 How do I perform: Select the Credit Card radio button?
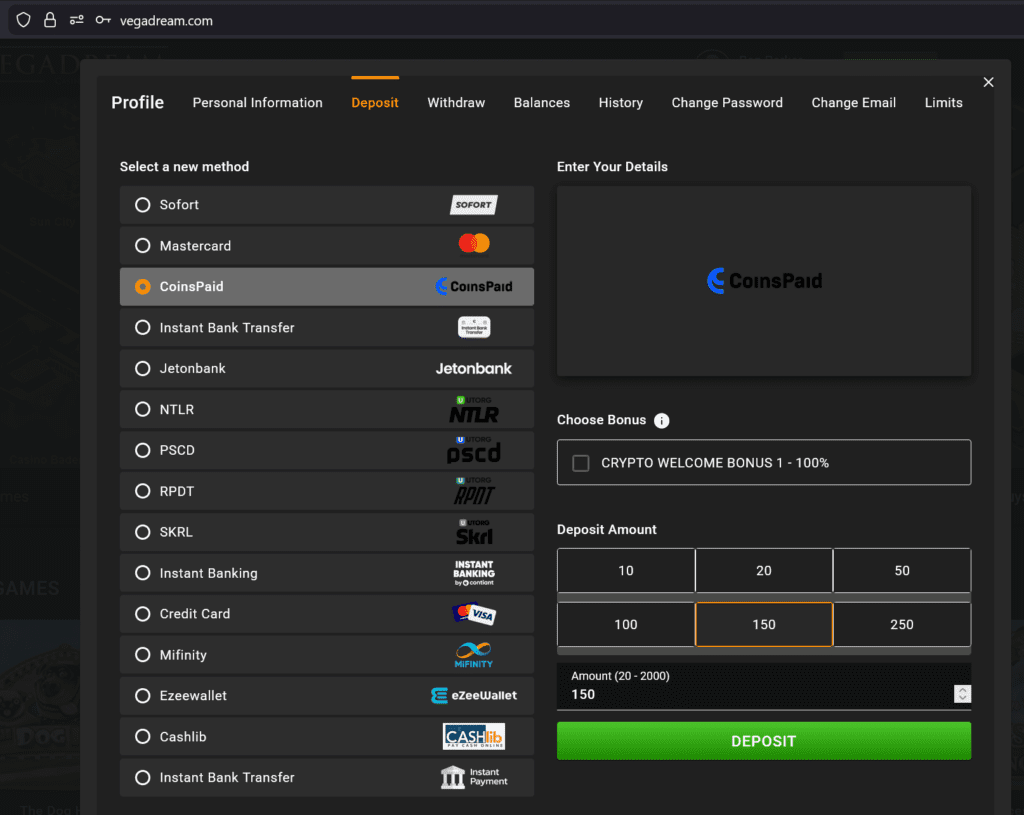(x=142, y=614)
